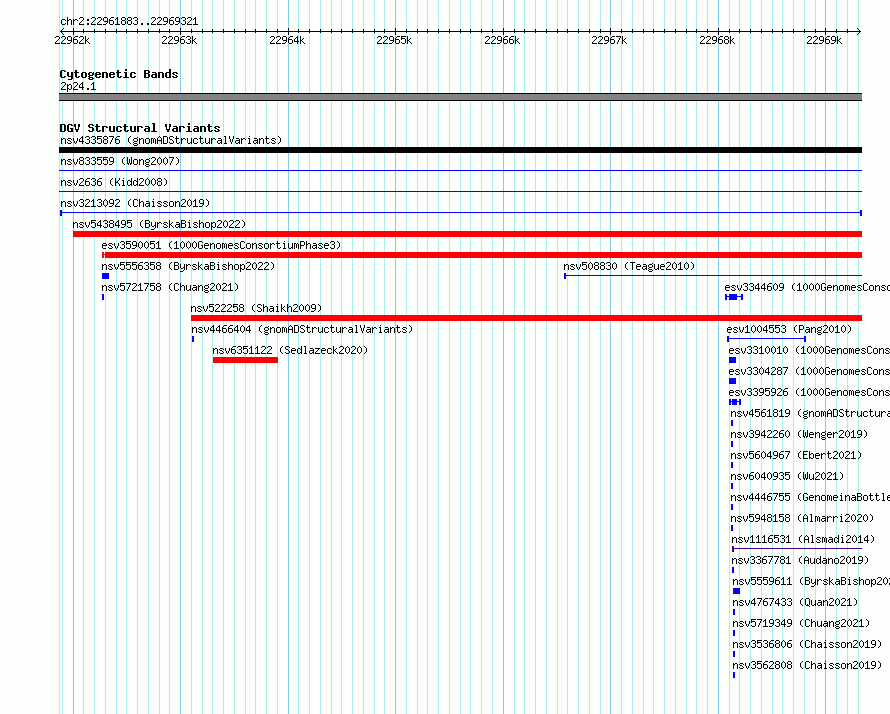Screen dimensions: 890x714
Task: Click the esv3304287 variant label
Action: [x=809, y=371]
